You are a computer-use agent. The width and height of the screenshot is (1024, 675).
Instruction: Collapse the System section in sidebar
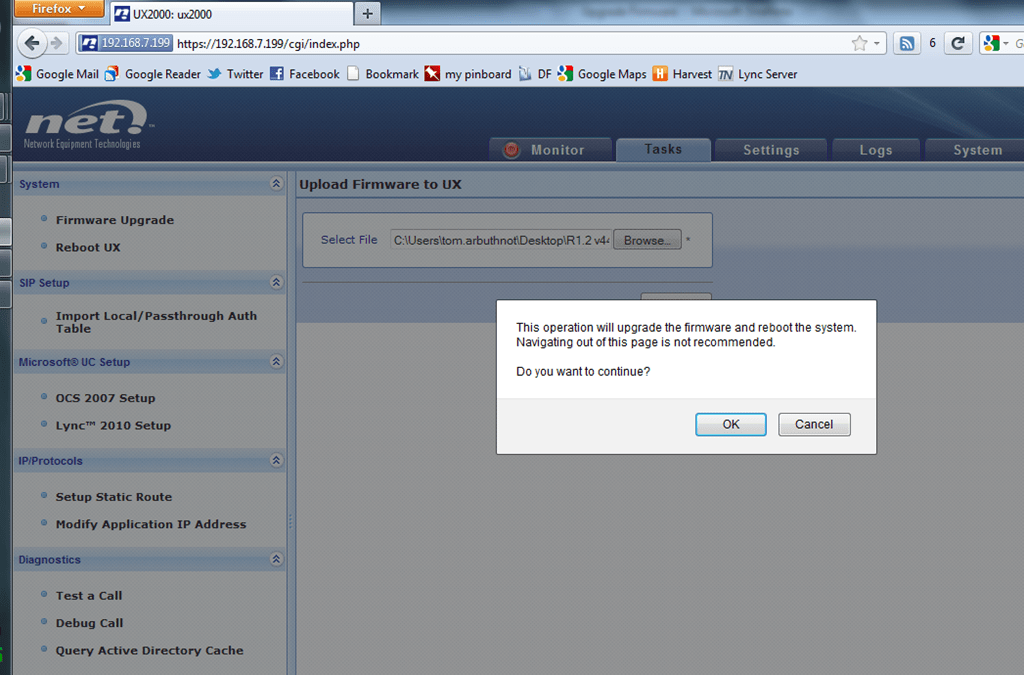276,183
